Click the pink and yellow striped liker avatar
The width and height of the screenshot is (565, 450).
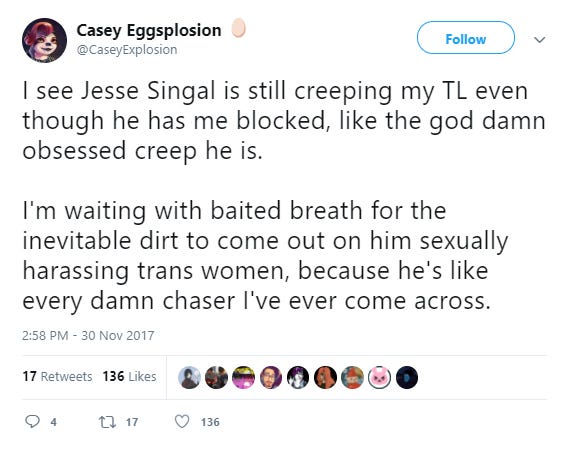point(244,378)
